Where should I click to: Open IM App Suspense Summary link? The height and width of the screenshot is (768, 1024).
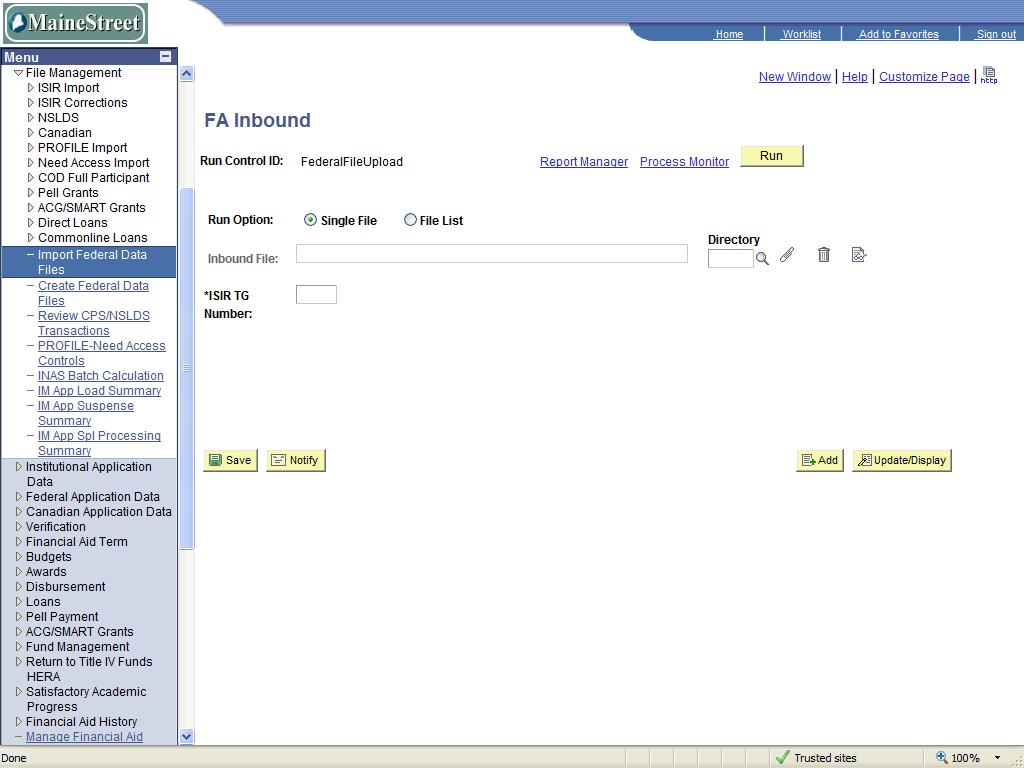[86, 413]
